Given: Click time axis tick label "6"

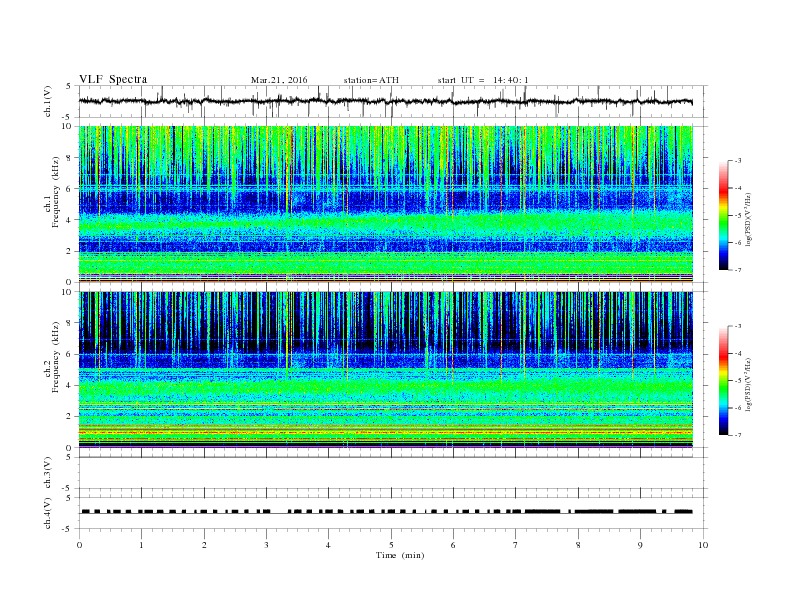Looking at the screenshot, I should tap(453, 545).
